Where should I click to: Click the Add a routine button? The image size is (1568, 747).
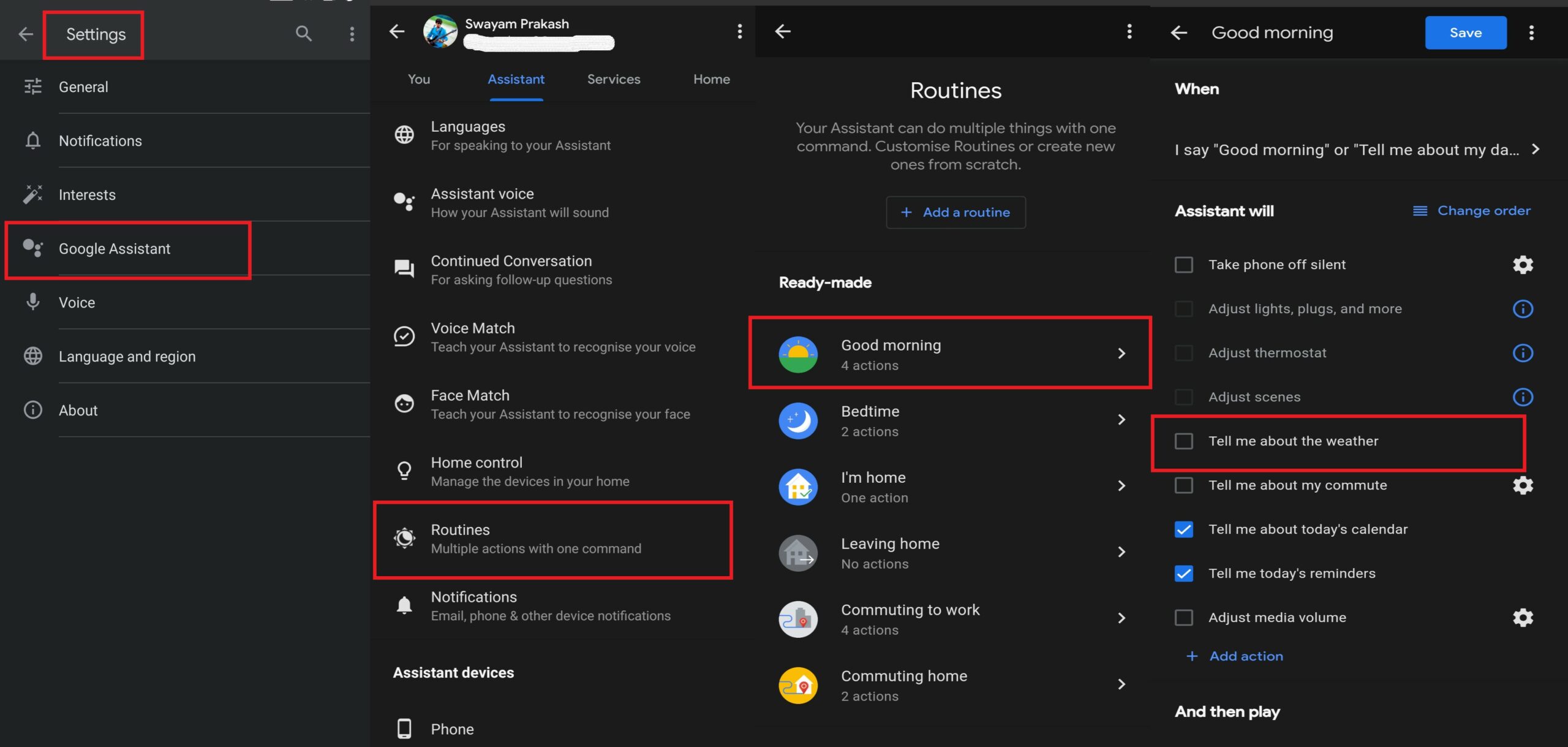pos(956,212)
